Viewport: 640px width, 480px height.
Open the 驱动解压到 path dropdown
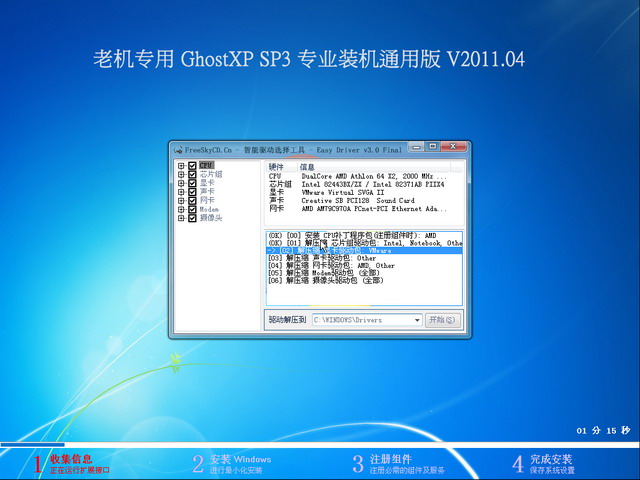pyautogui.click(x=417, y=320)
